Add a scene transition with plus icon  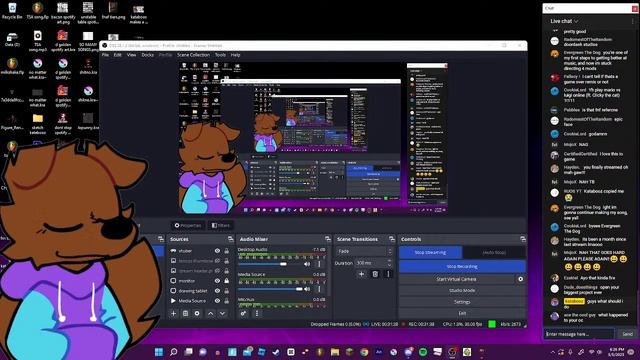point(361,274)
